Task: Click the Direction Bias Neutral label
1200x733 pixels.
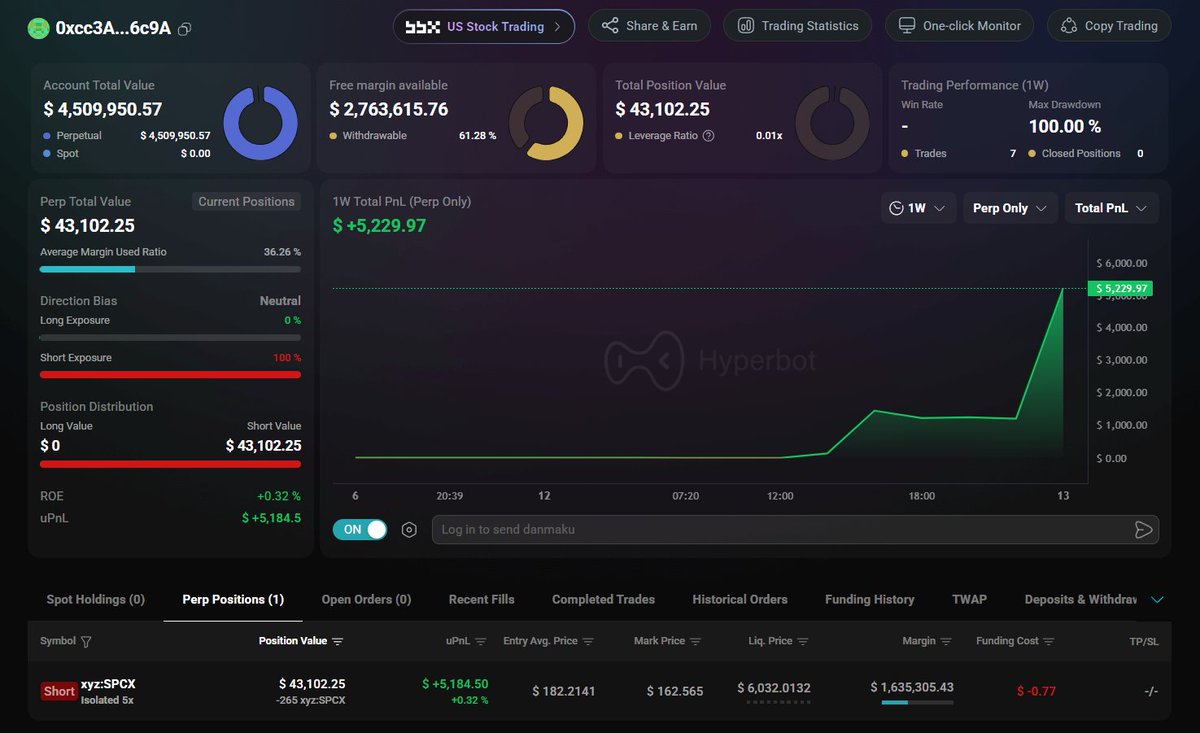Action: (280, 300)
